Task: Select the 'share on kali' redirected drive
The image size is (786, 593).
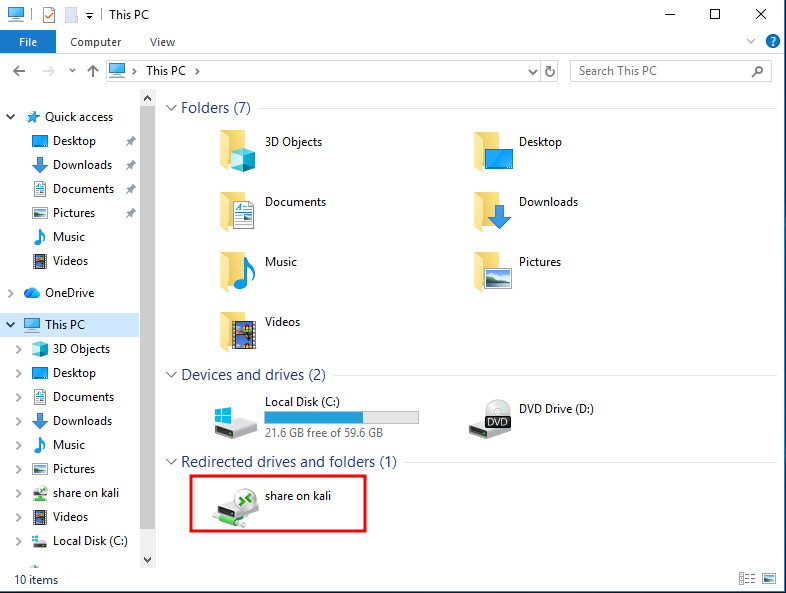Action: 278,504
